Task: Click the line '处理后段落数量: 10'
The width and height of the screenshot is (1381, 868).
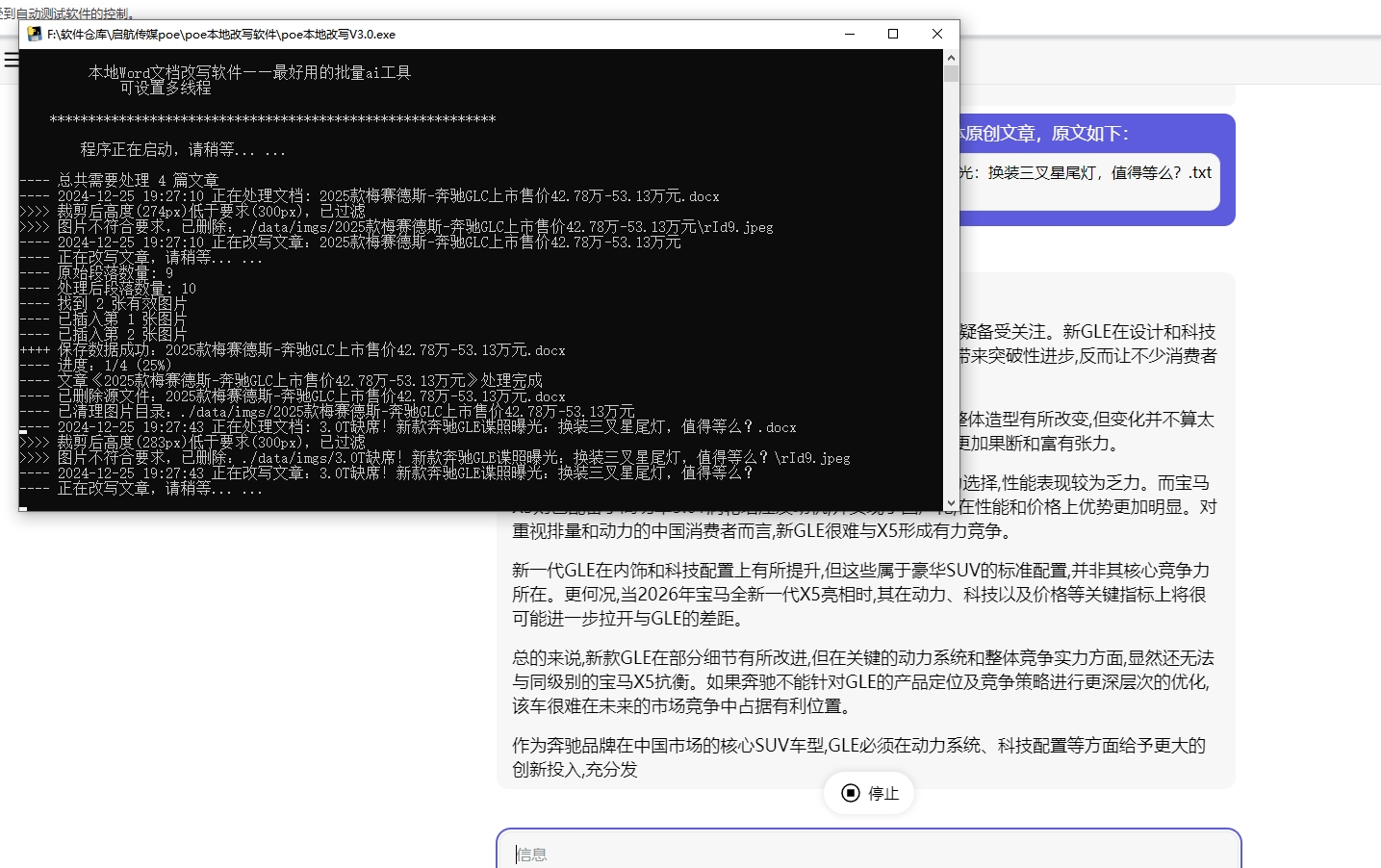Action: (x=126, y=288)
